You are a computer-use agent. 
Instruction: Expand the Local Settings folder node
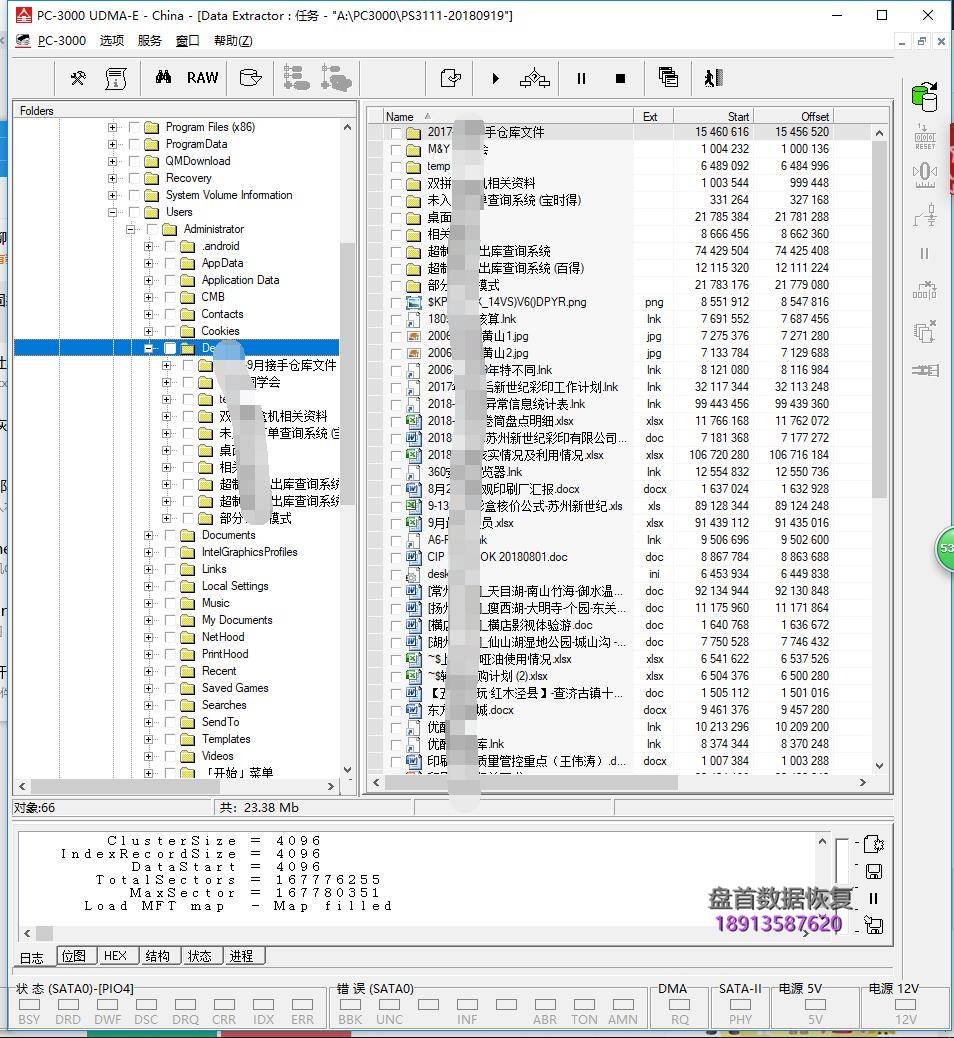(x=147, y=586)
